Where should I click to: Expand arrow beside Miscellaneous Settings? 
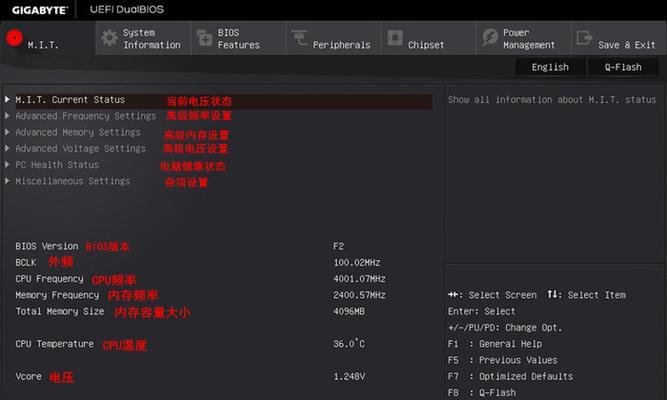pos(8,181)
